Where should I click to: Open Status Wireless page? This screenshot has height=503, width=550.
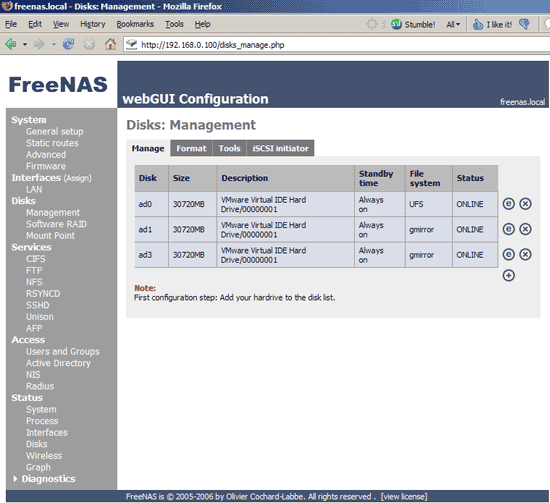[44, 456]
